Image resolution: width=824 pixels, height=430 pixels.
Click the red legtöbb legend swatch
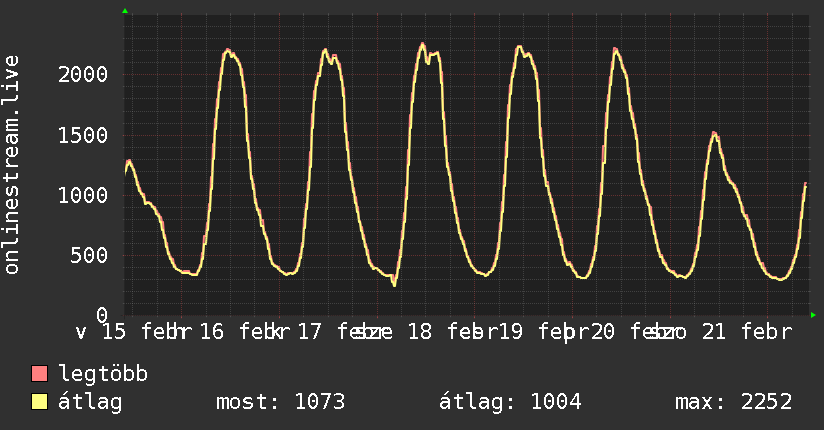coord(40,375)
